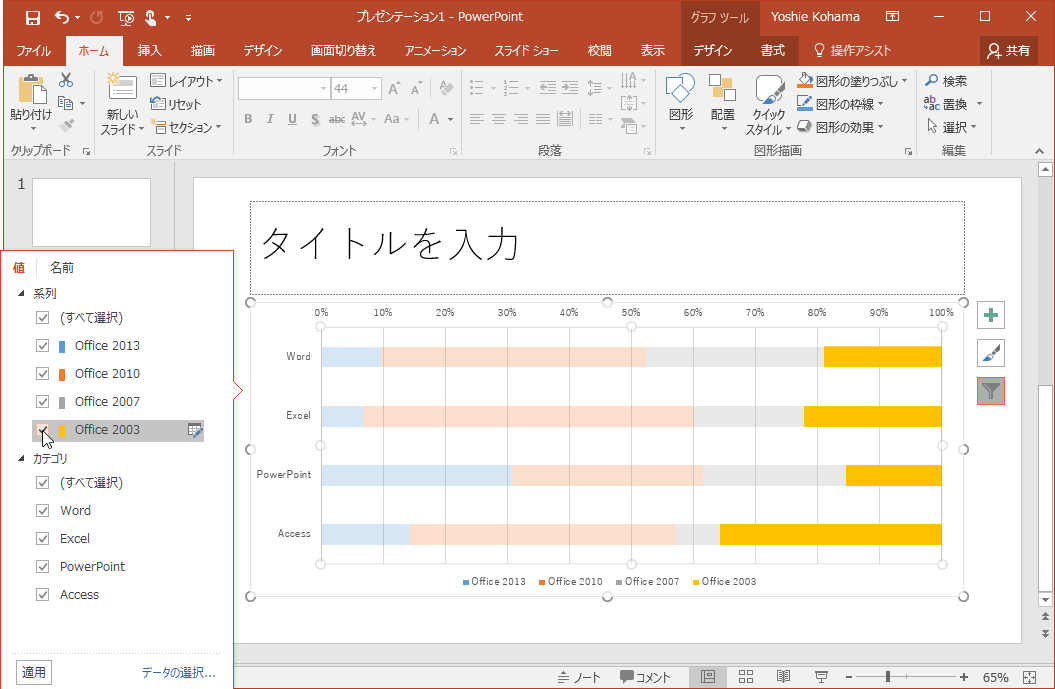Open Quick Styles icon
This screenshot has height=689, width=1055.
coord(769,89)
